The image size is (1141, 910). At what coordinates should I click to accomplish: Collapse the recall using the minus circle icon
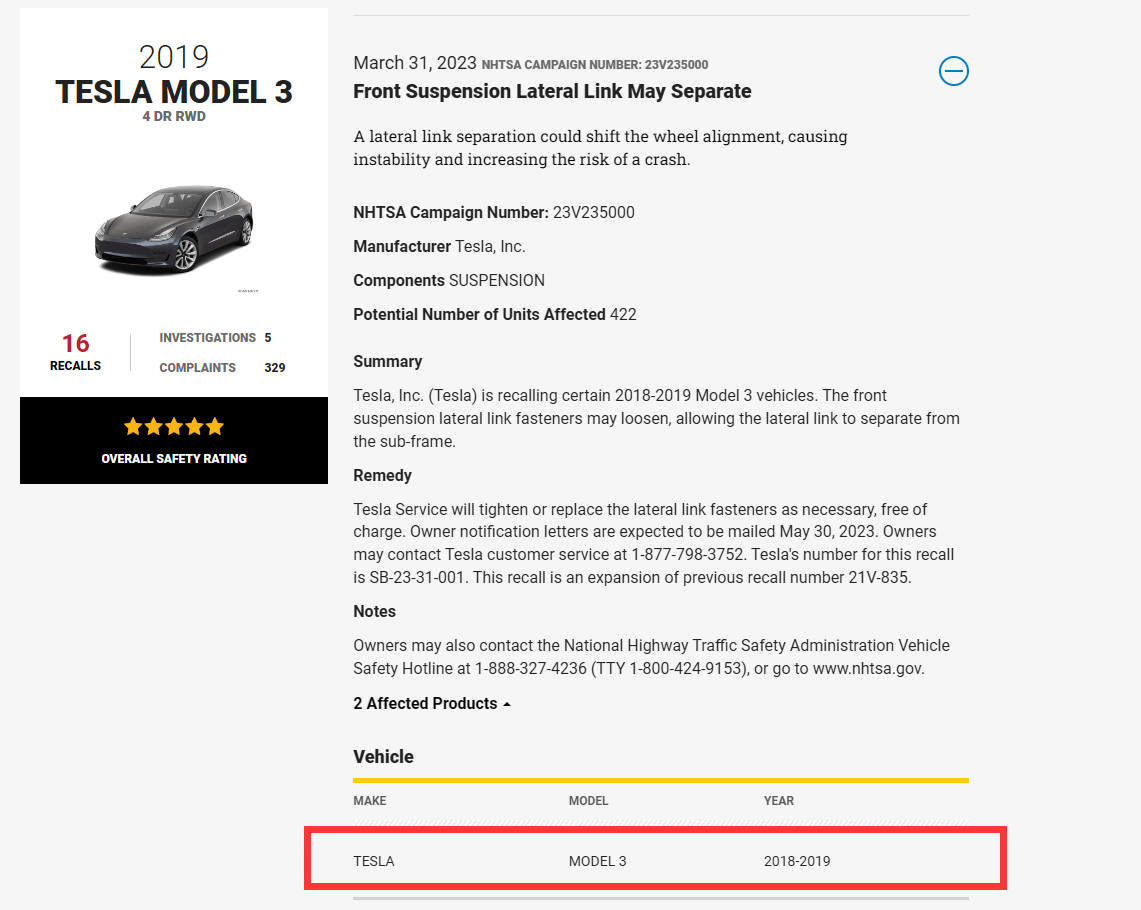tap(953, 71)
